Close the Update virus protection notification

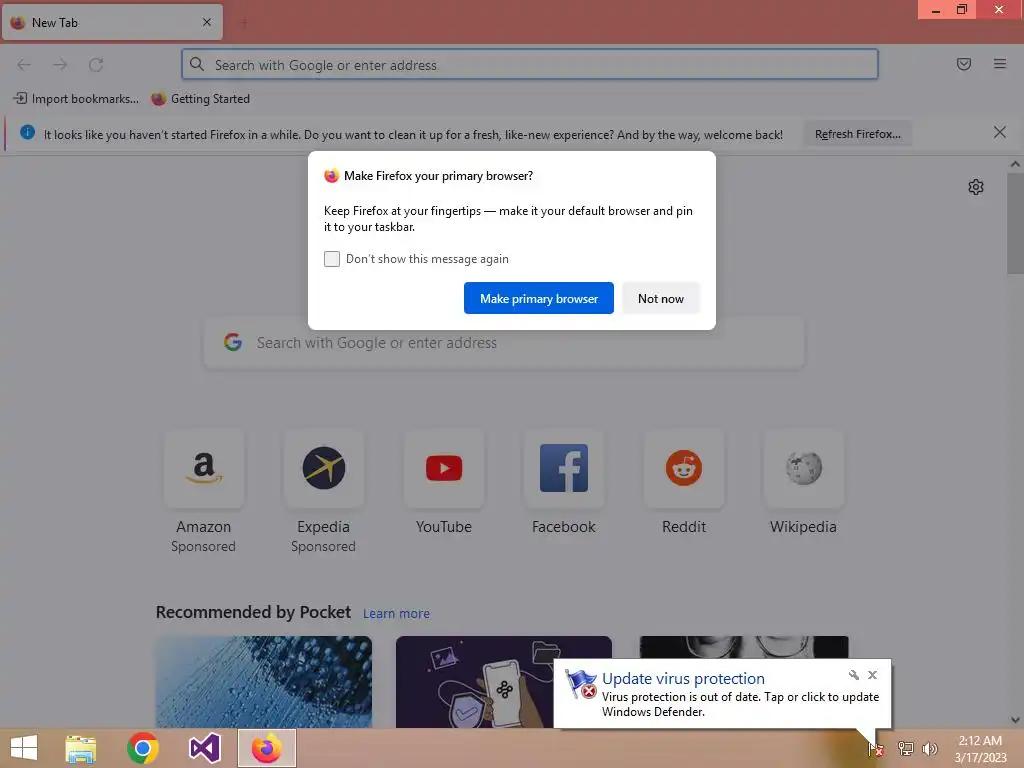tap(872, 675)
